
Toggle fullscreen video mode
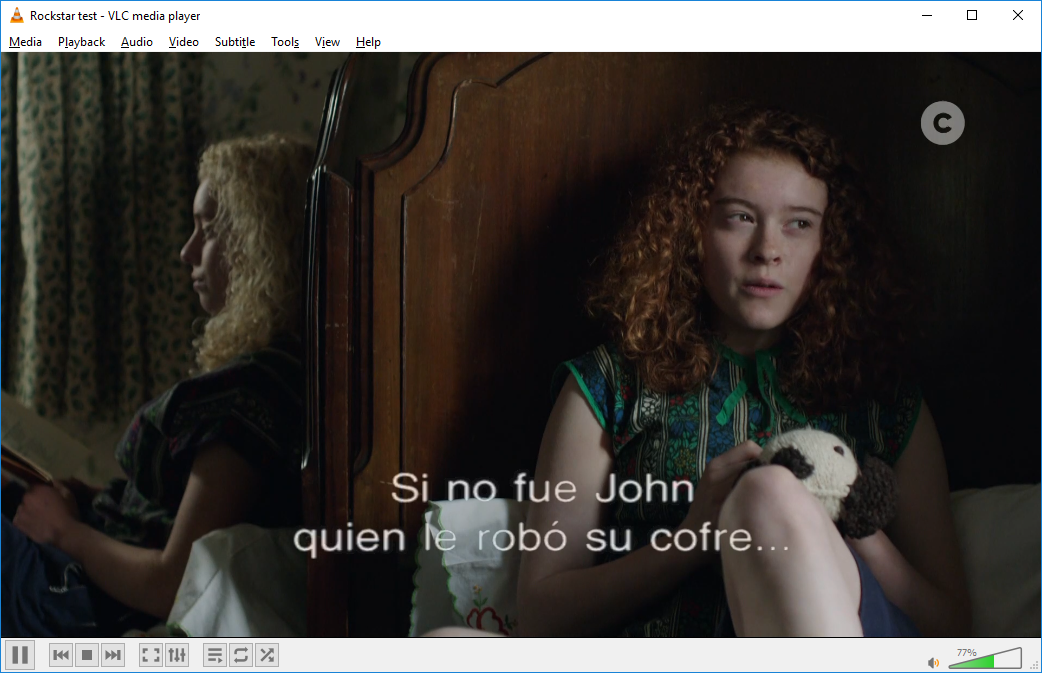151,655
